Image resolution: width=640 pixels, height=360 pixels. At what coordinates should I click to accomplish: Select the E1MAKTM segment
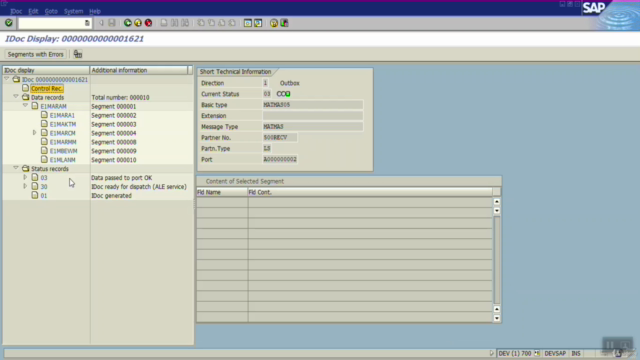tap(62, 124)
